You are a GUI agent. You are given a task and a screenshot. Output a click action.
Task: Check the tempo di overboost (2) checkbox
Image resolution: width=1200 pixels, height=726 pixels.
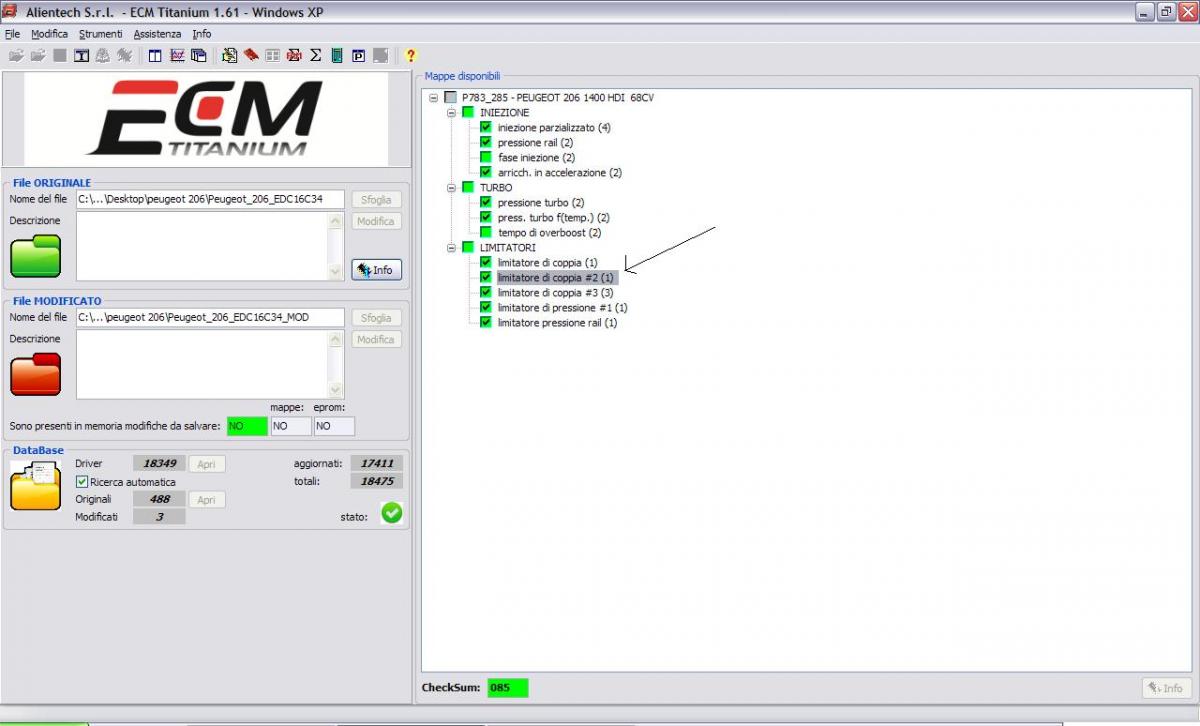(x=486, y=233)
